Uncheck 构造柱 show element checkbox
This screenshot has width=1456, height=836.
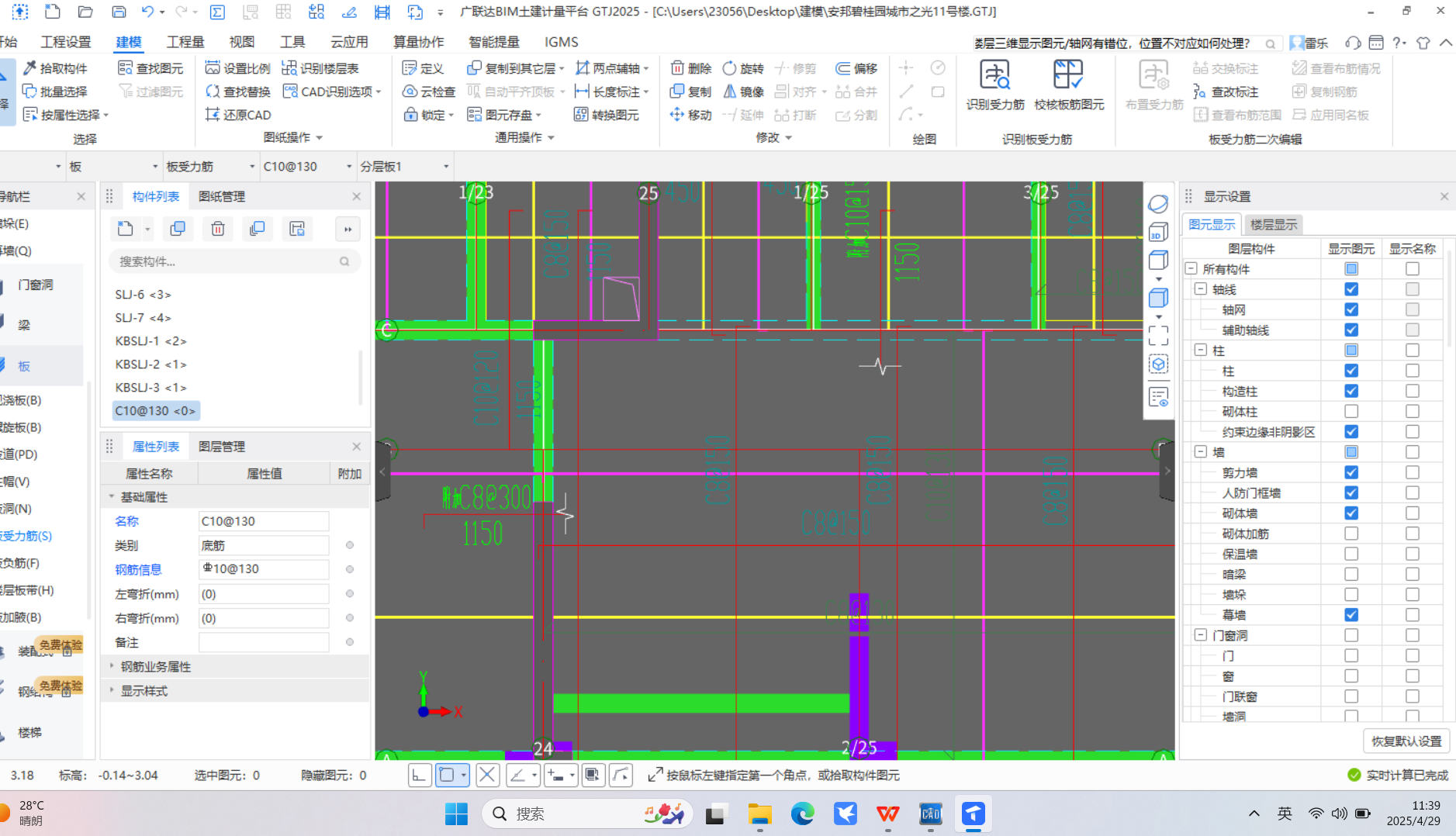[x=1351, y=391]
